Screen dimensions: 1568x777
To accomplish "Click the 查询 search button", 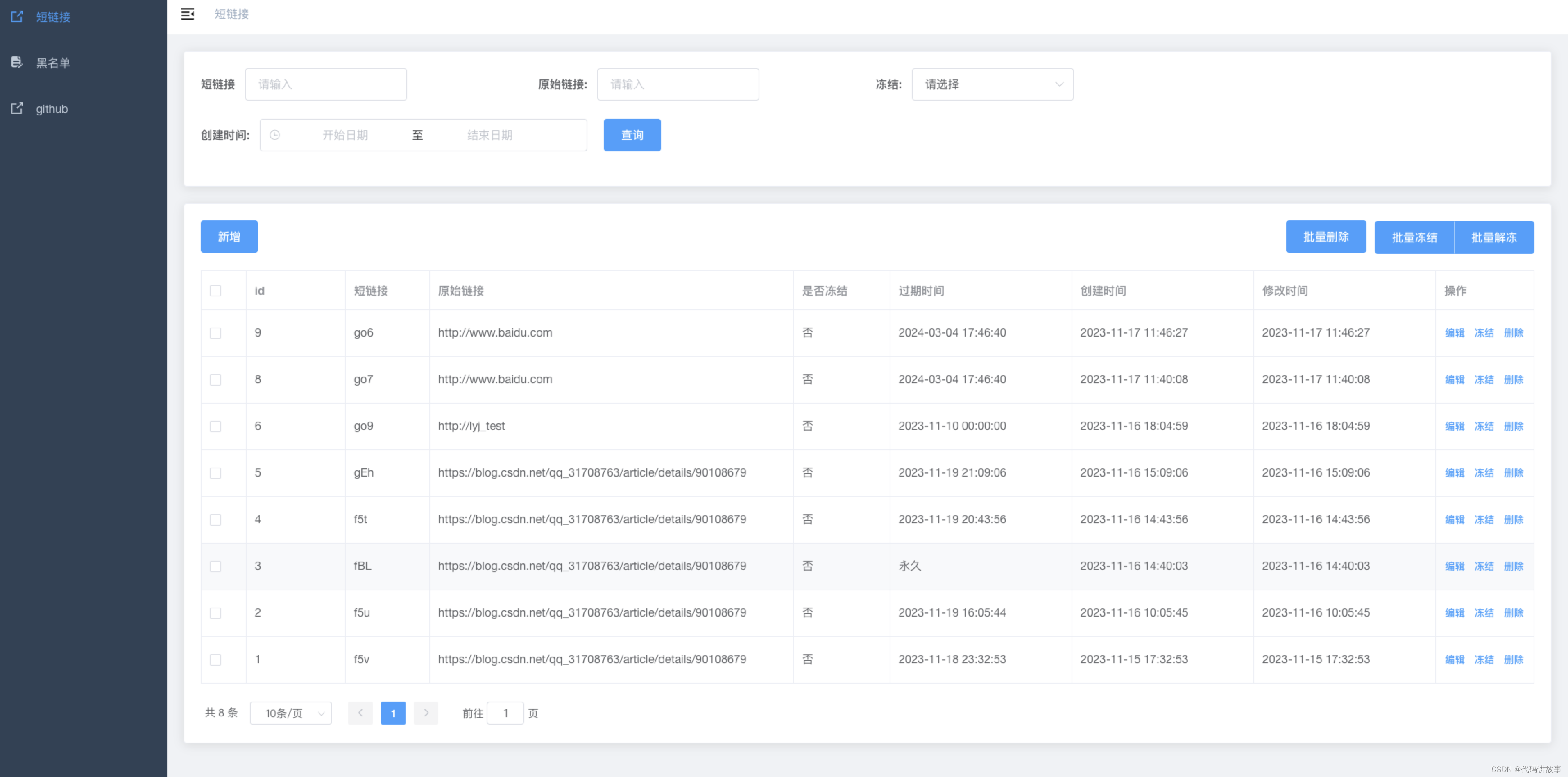I will point(632,135).
